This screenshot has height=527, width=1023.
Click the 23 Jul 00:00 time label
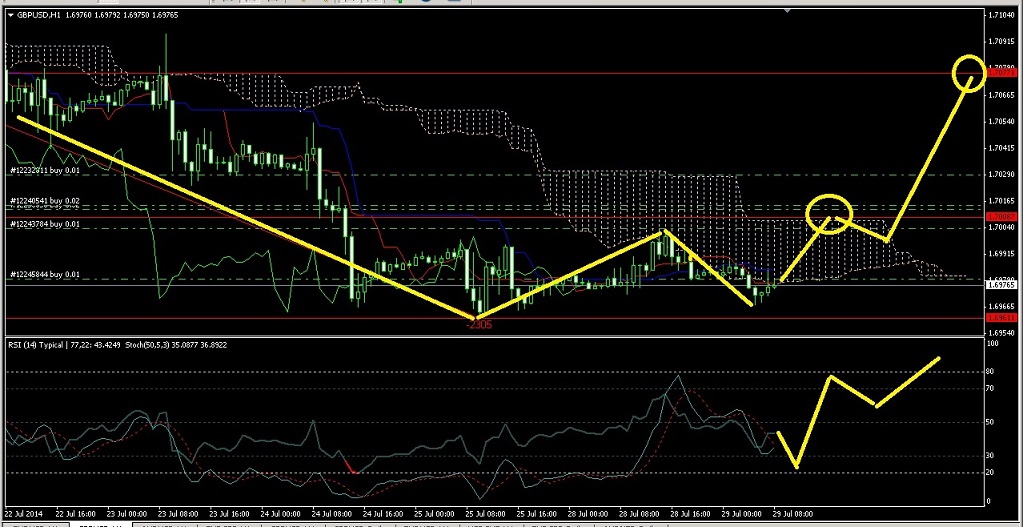[129, 514]
